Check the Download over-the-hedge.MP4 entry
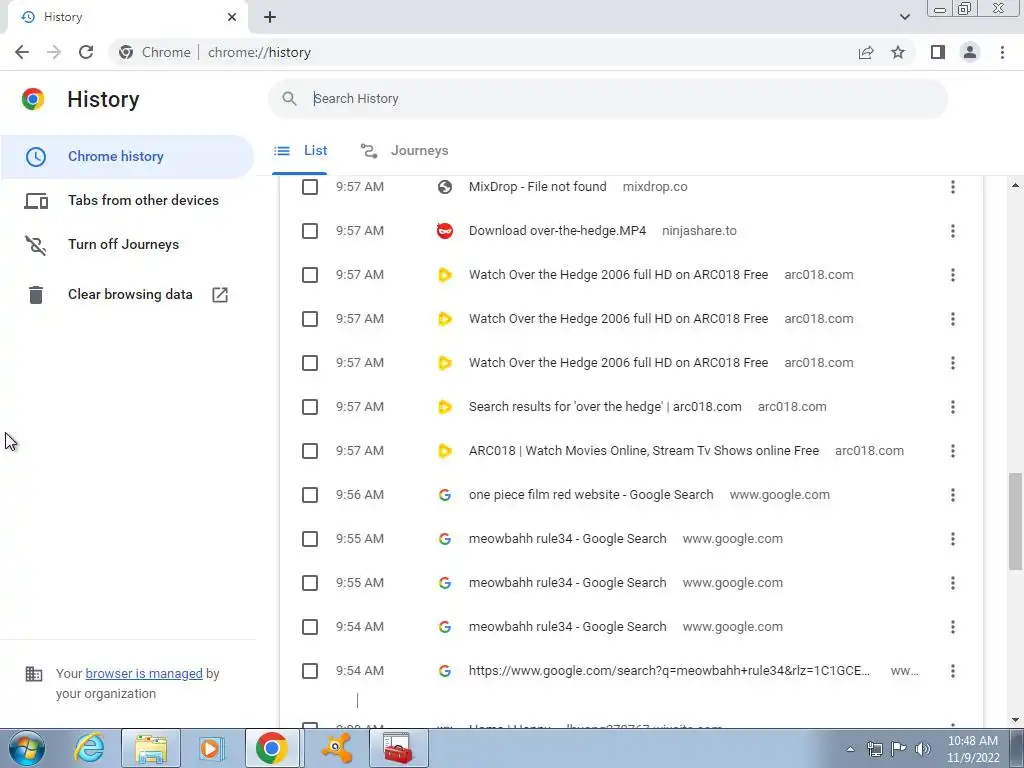This screenshot has height=768, width=1024. point(310,231)
